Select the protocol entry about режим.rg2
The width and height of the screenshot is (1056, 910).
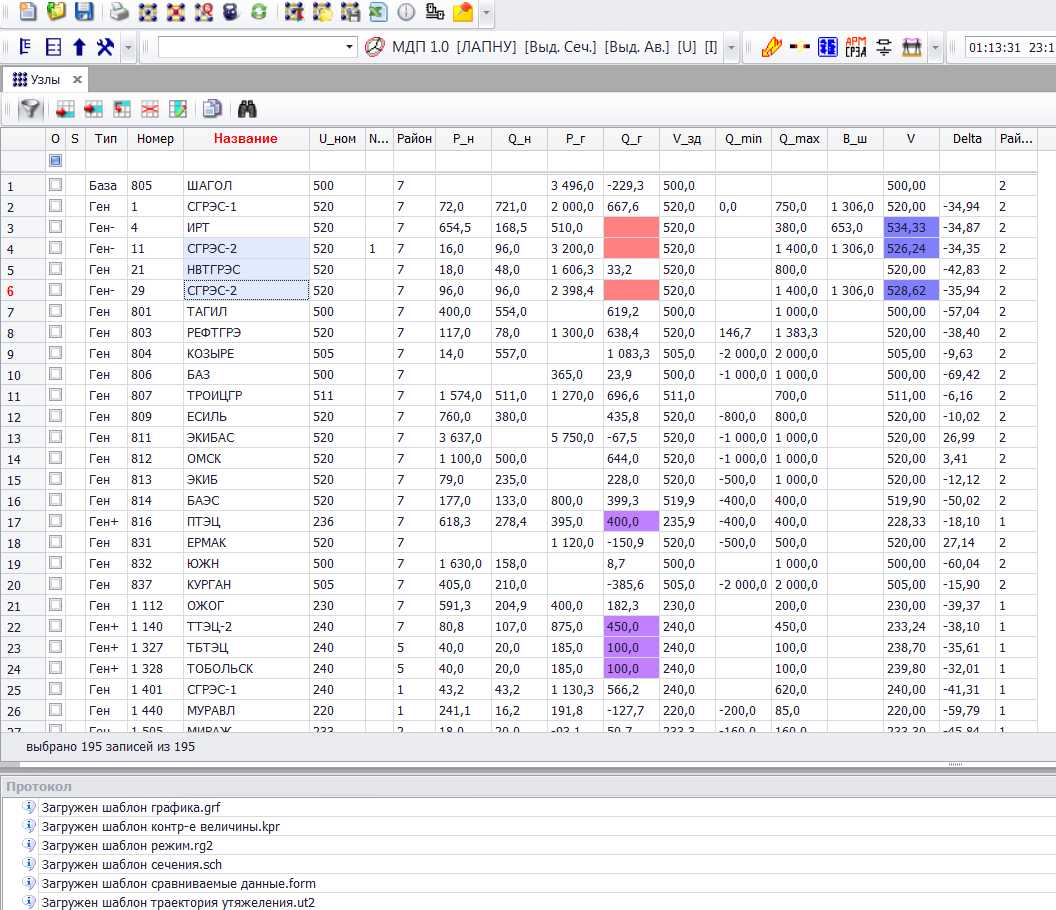tap(127, 845)
